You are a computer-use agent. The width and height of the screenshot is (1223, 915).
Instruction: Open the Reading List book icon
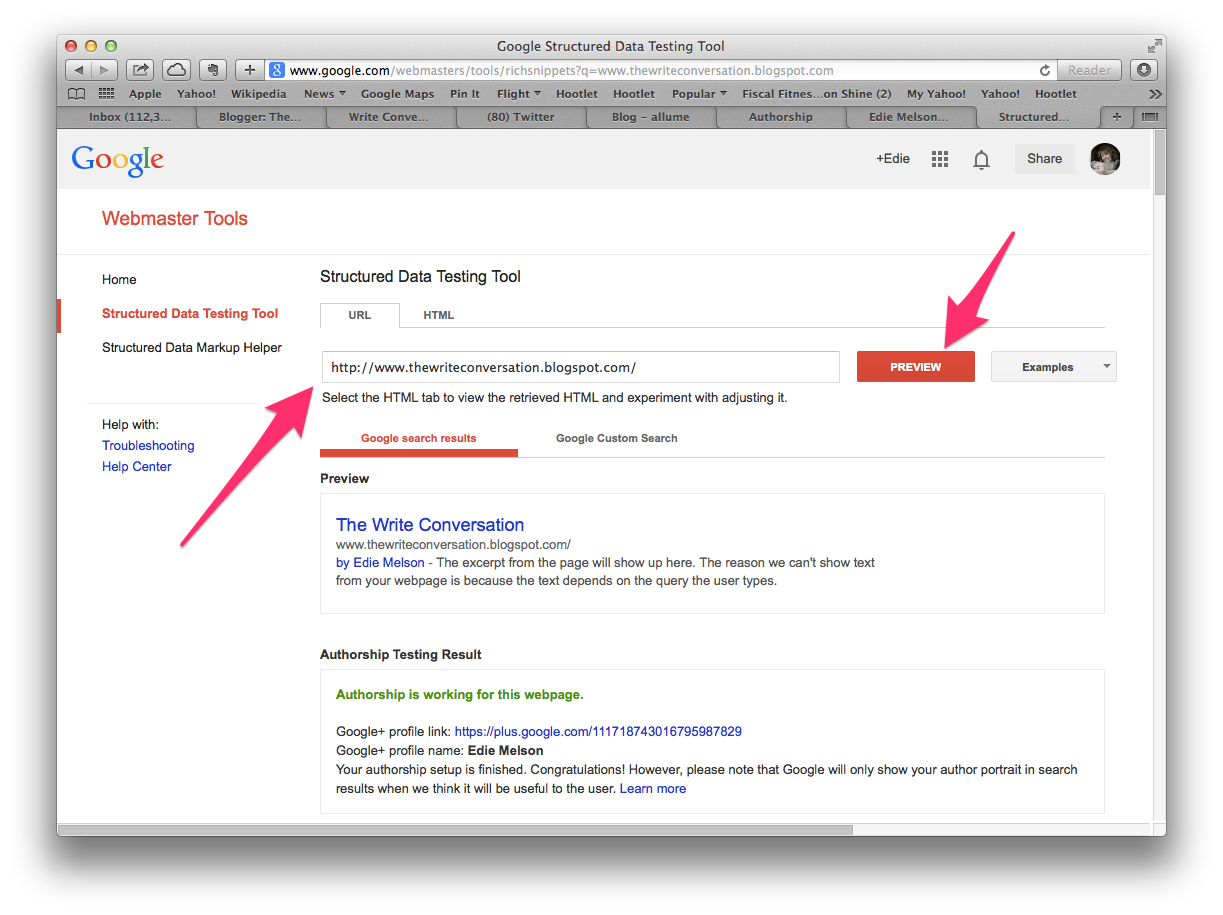[77, 94]
